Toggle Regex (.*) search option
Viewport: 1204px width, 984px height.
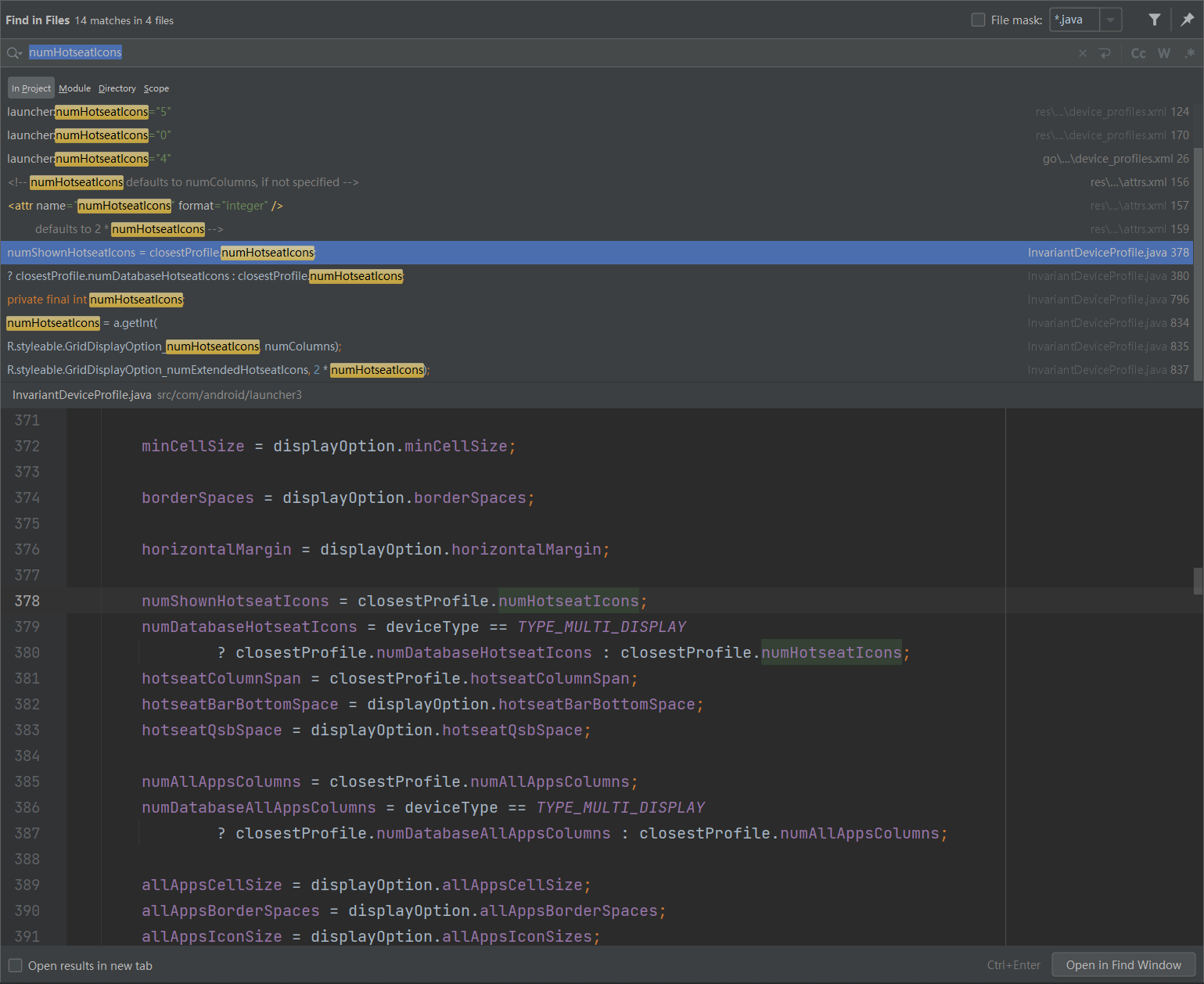[1189, 53]
